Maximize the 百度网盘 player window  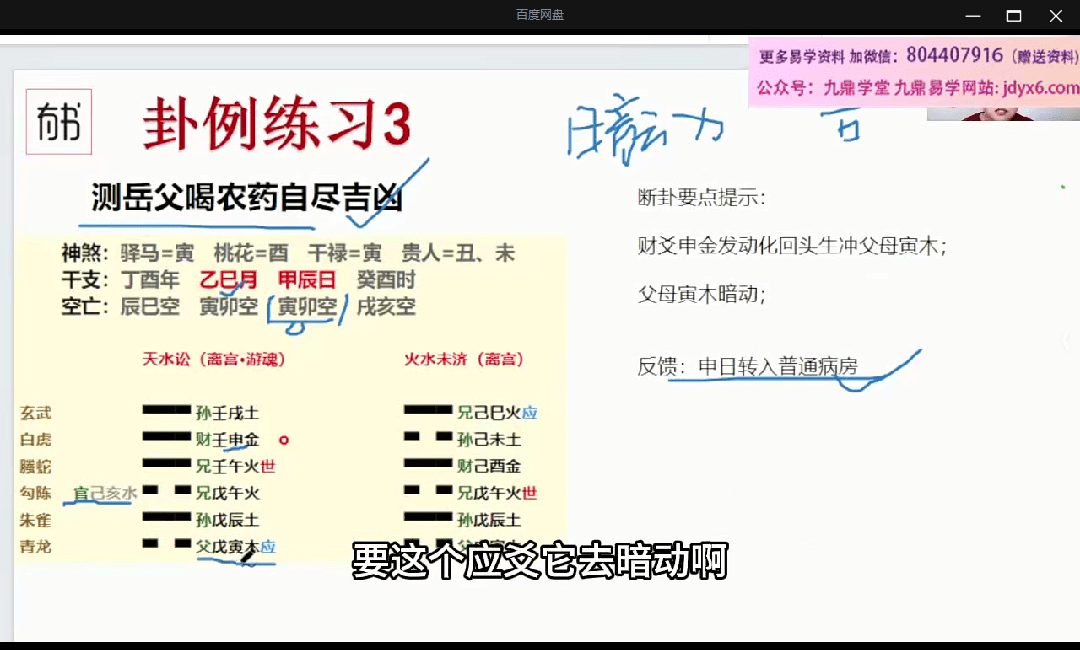point(1013,15)
